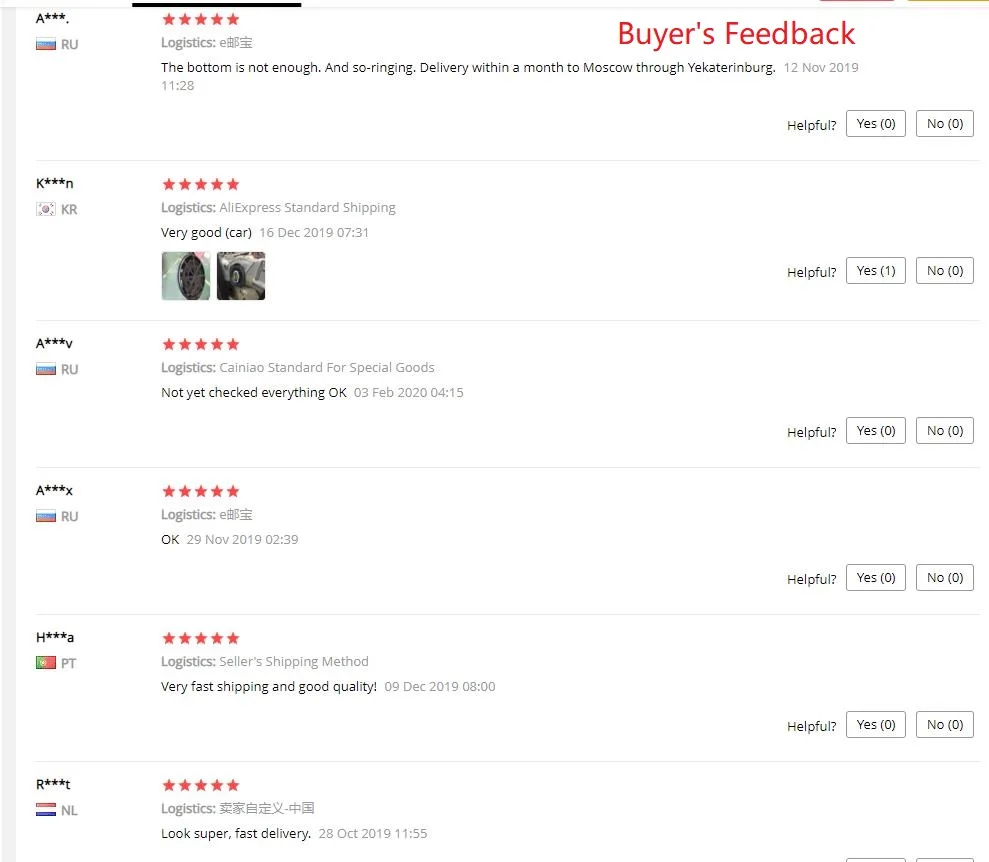The width and height of the screenshot is (989, 862).
Task: Vote No on H***a's Portugal review
Action: coord(944,725)
